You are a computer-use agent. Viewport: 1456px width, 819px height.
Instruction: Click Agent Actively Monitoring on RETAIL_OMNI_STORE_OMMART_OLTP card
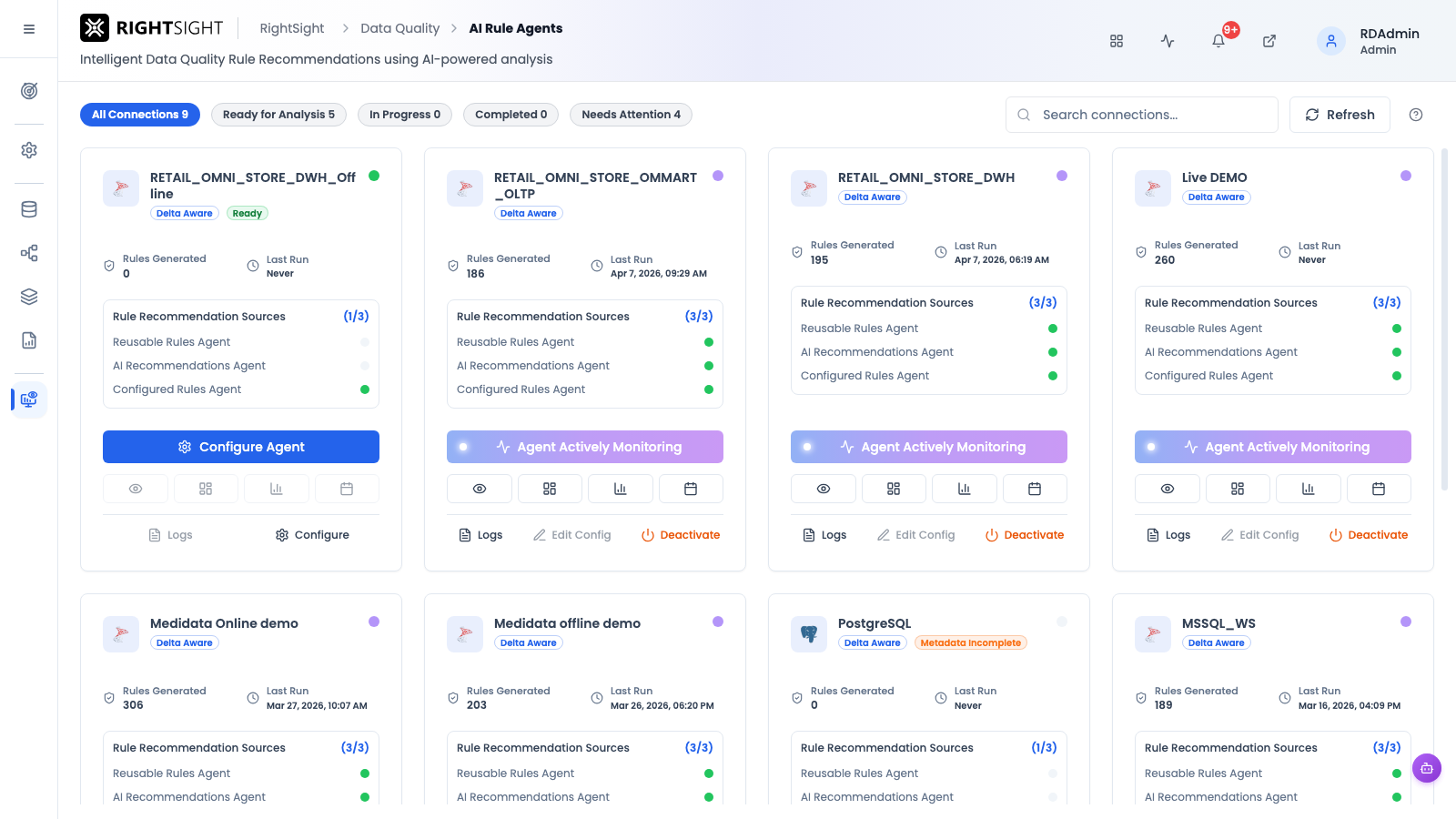[585, 447]
